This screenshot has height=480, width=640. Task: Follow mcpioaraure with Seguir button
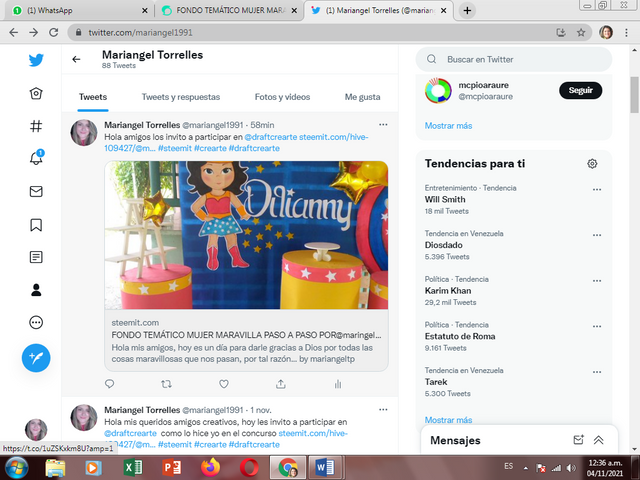coord(580,90)
